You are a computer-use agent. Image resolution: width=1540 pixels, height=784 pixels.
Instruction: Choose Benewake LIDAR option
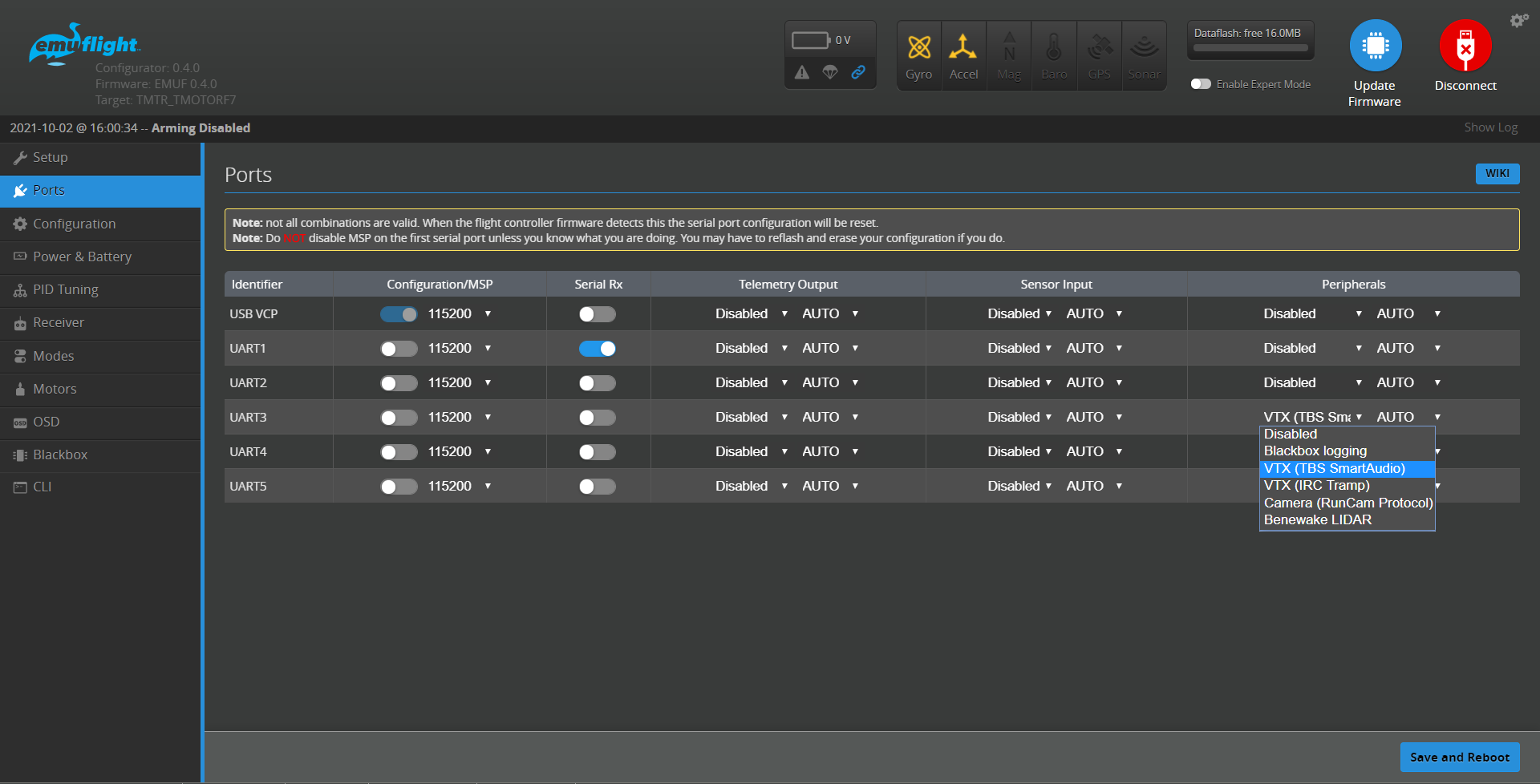1347,520
